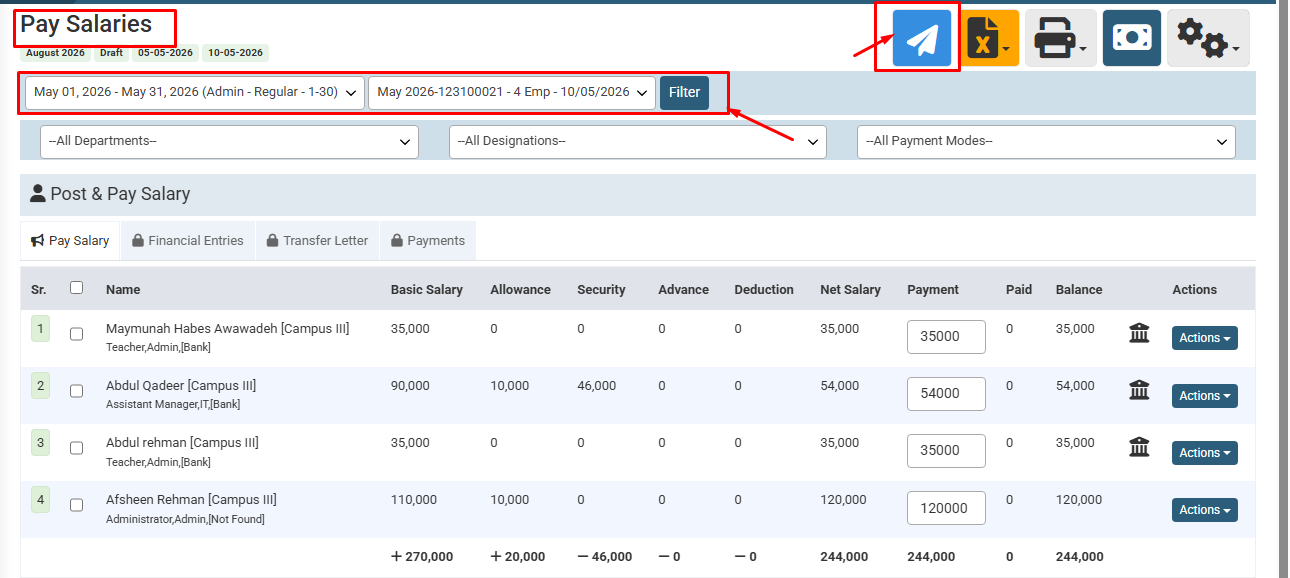Click bank icon in Maymunah Habes Awawadeh row
This screenshot has width=1290, height=578.
pyautogui.click(x=1139, y=333)
